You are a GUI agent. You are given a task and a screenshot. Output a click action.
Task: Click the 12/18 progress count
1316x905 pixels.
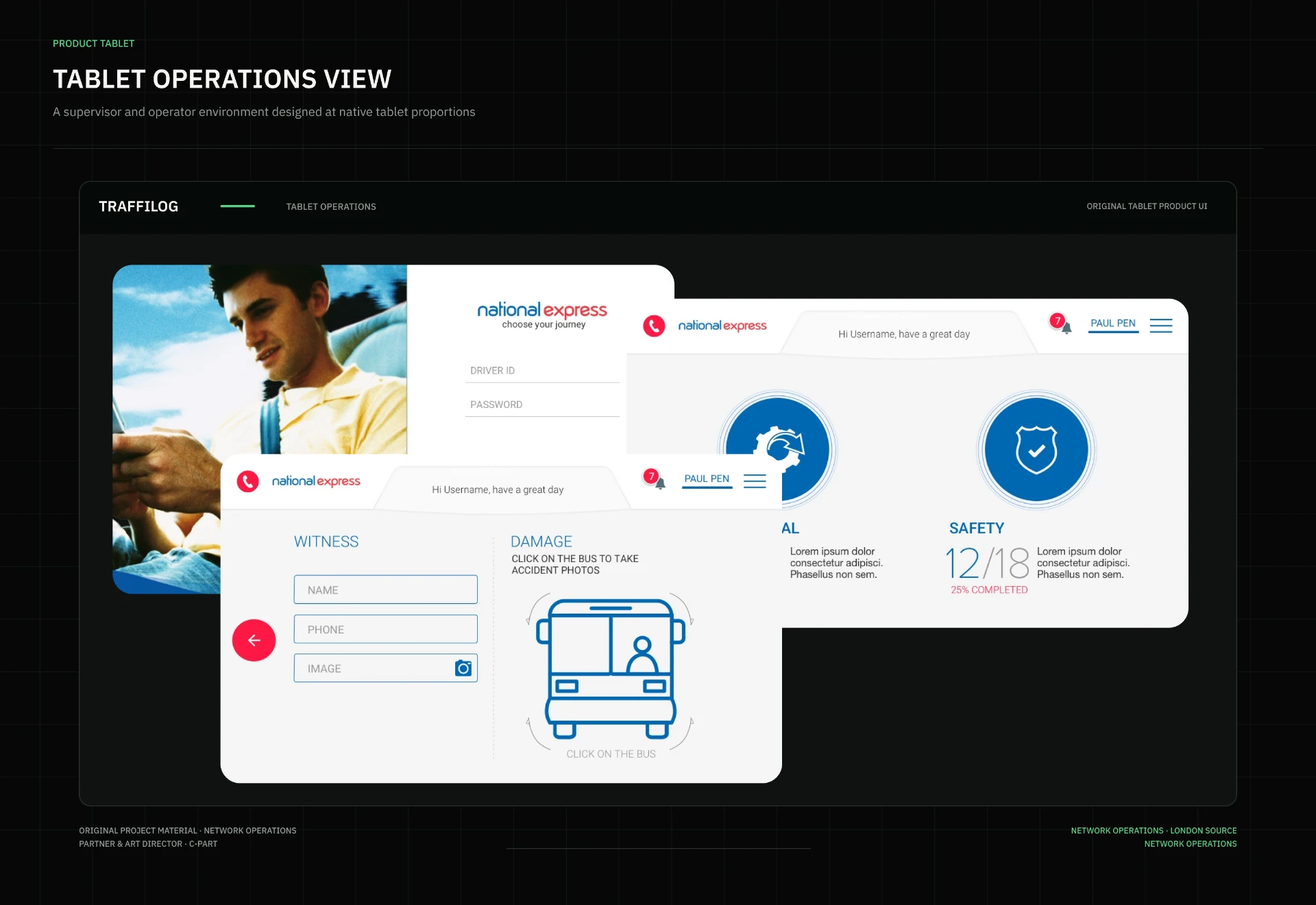[987, 564]
